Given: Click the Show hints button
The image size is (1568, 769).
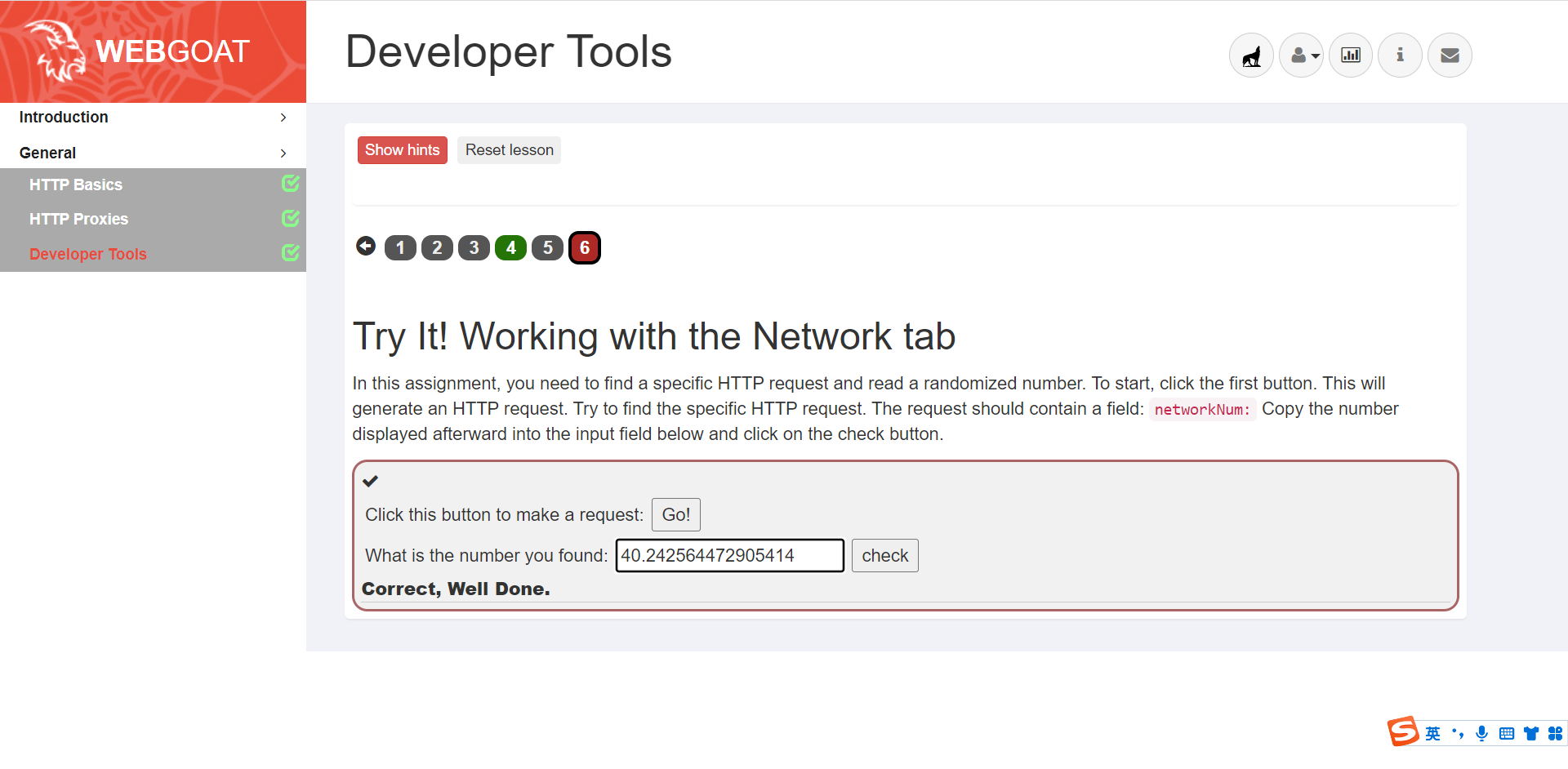Looking at the screenshot, I should pyautogui.click(x=402, y=150).
